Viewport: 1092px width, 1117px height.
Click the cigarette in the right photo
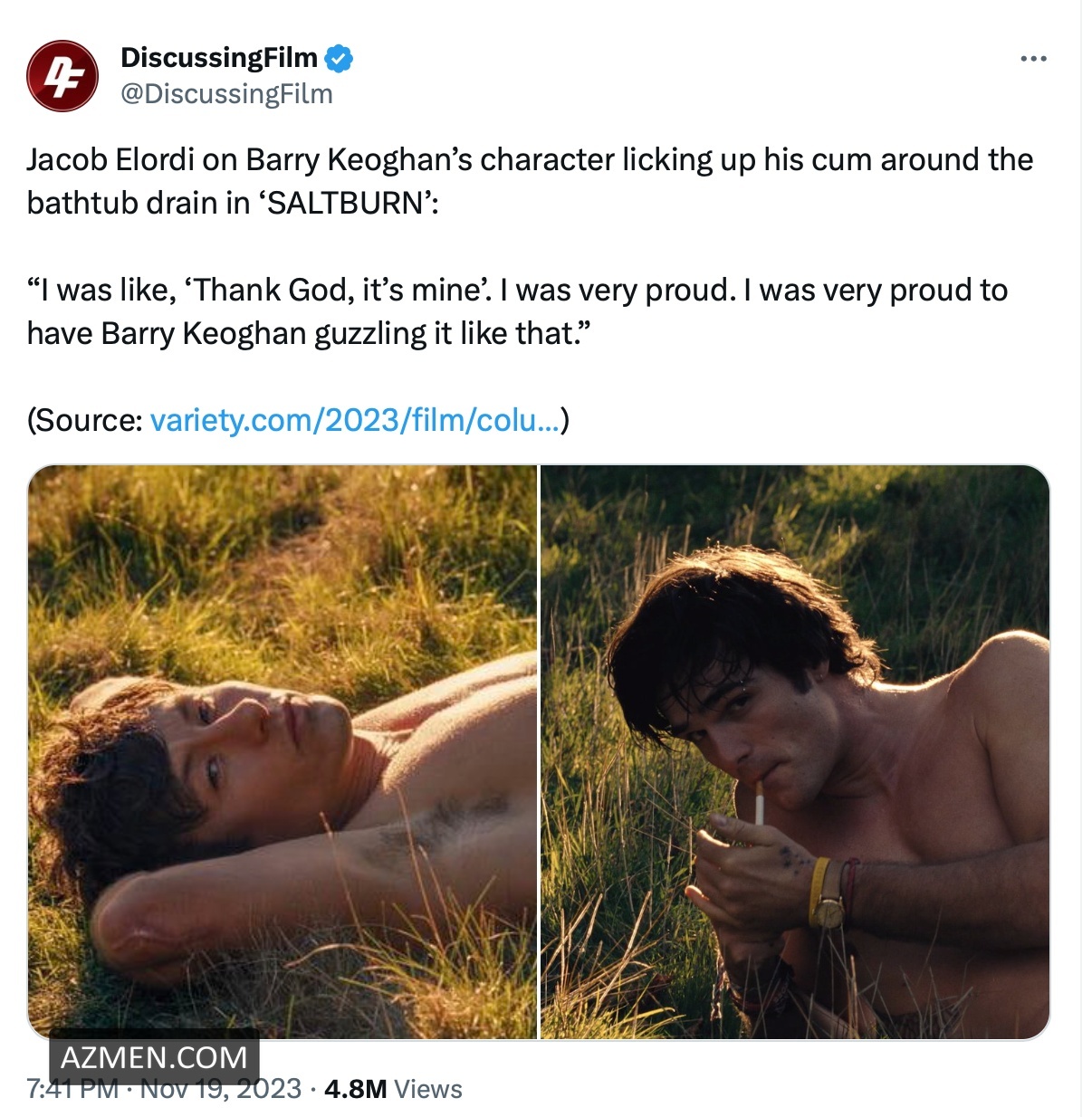(759, 804)
